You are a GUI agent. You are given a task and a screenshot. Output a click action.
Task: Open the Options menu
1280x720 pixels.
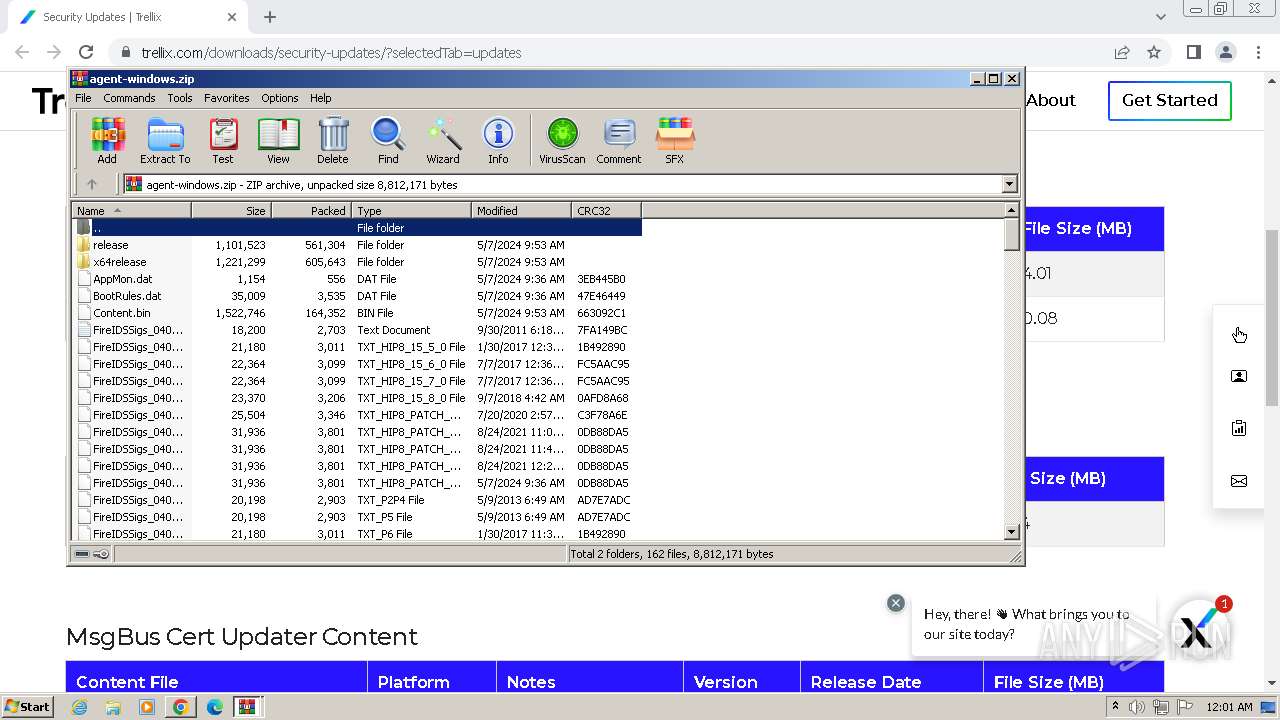[x=280, y=98]
